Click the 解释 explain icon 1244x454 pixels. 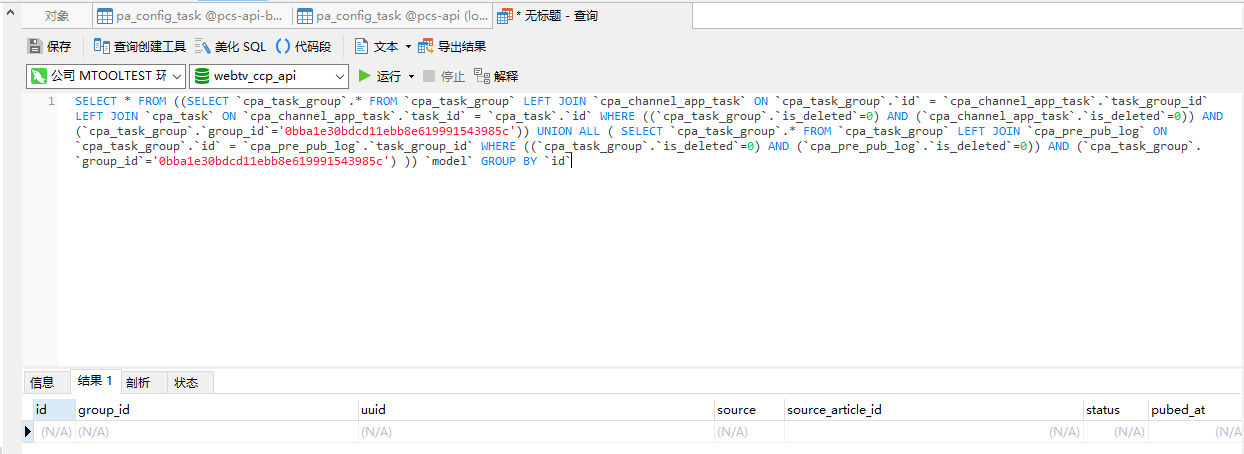[483, 76]
